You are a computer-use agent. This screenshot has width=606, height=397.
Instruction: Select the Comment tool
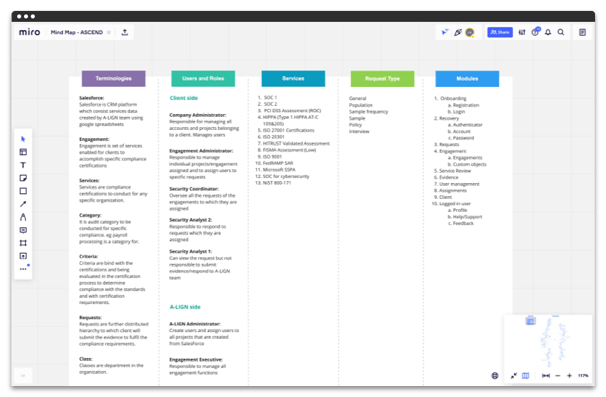pyautogui.click(x=23, y=230)
